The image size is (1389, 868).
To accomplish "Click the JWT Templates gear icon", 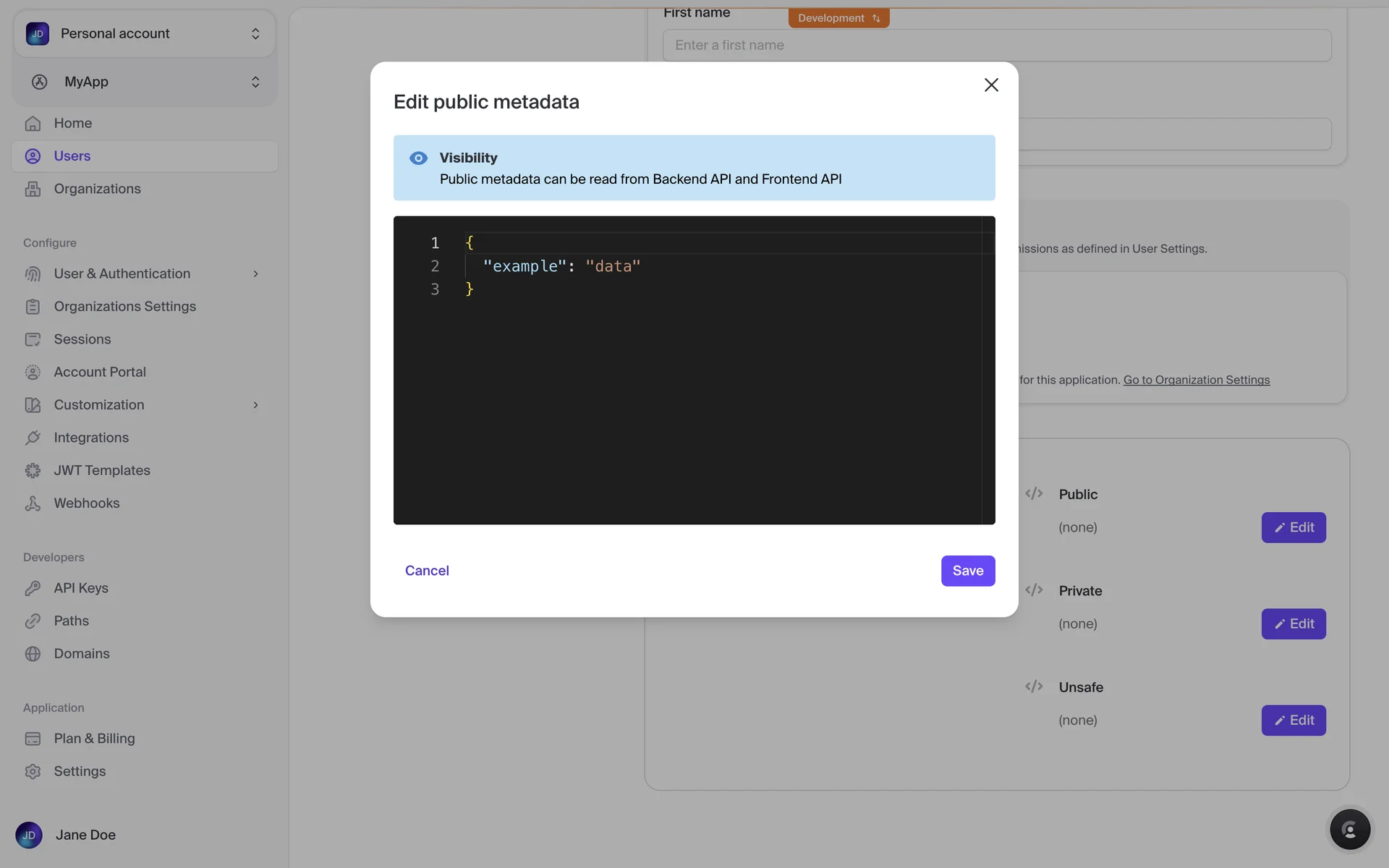I will [33, 471].
